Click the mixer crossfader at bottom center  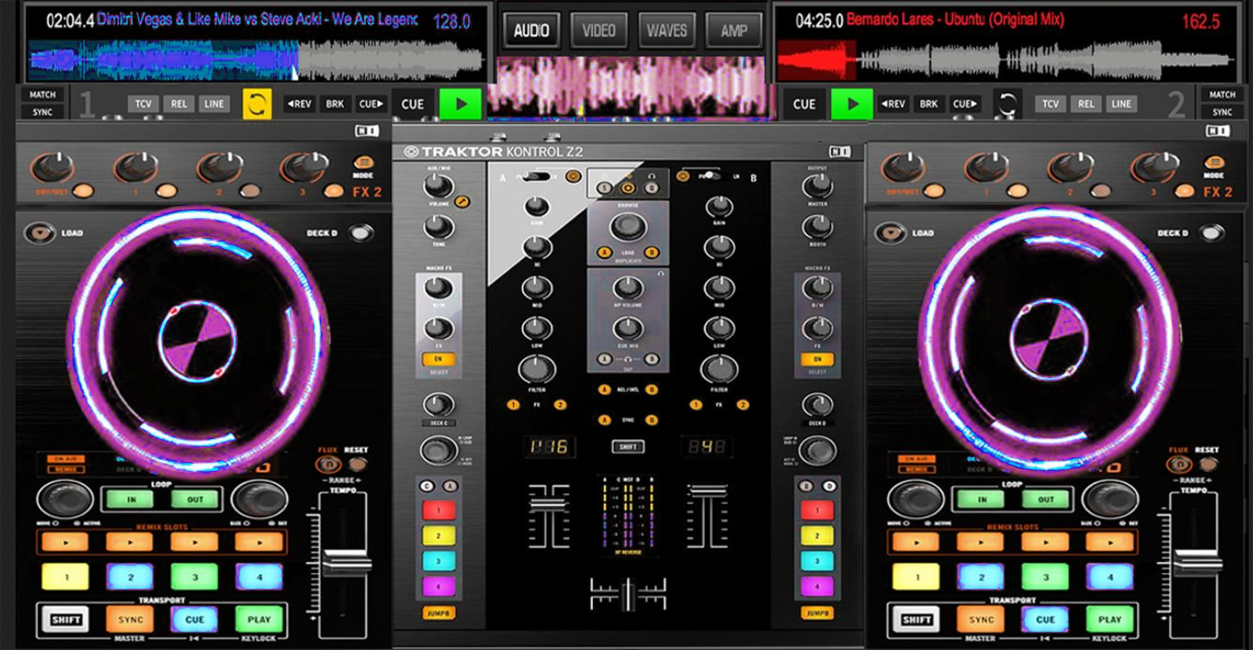[628, 593]
